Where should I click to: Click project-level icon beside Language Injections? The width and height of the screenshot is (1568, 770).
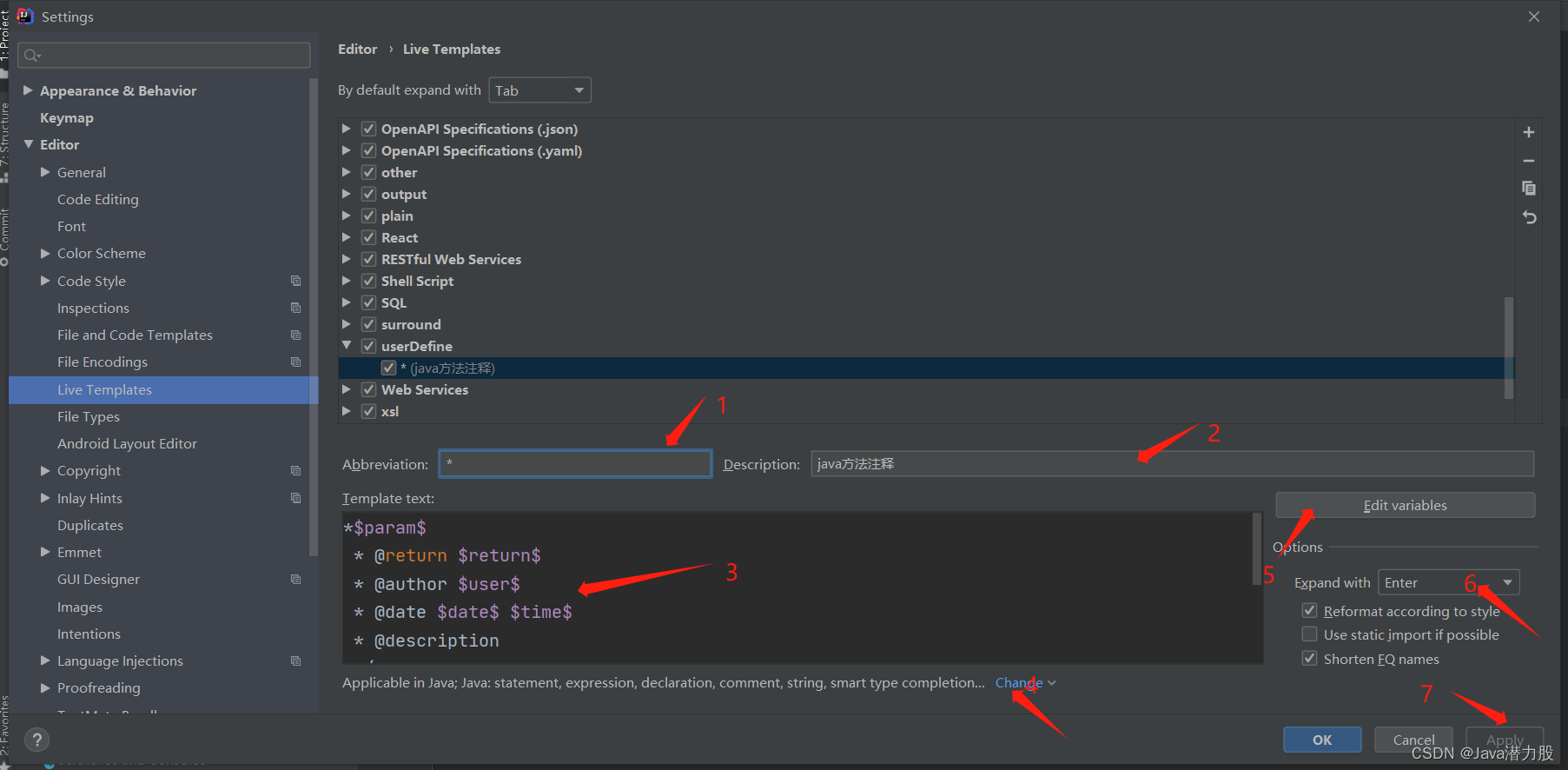pos(295,660)
